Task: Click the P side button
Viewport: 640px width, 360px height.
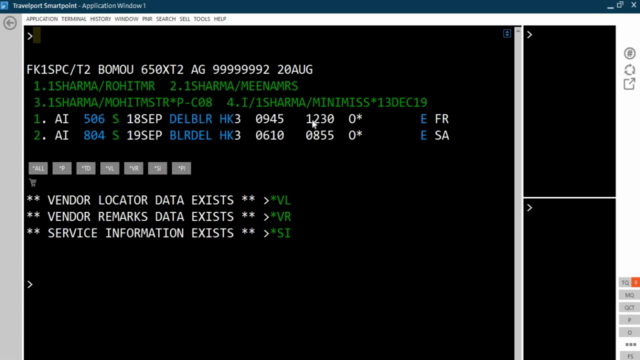Action: click(x=629, y=320)
